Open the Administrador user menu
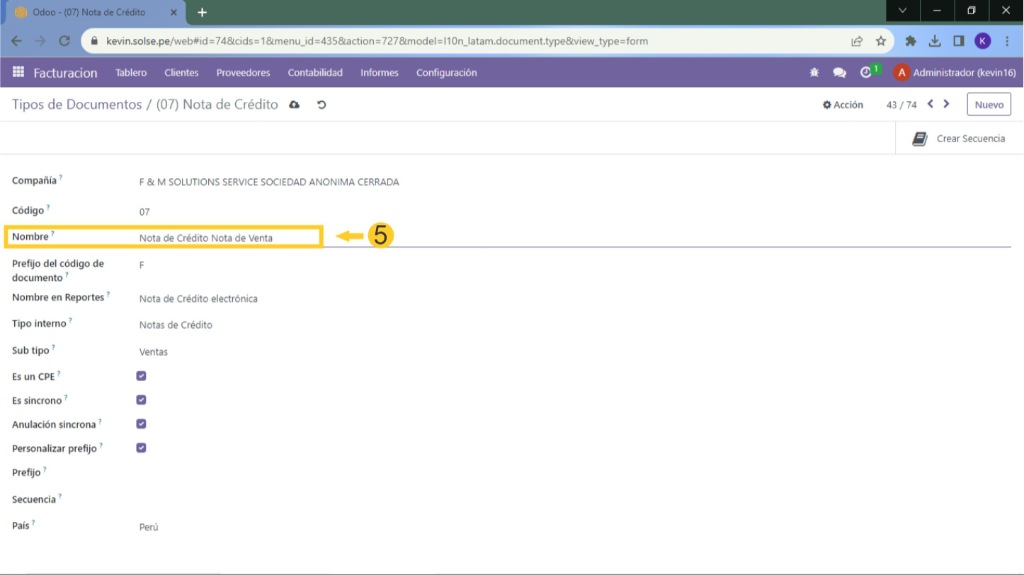1024x575 pixels. pos(954,73)
